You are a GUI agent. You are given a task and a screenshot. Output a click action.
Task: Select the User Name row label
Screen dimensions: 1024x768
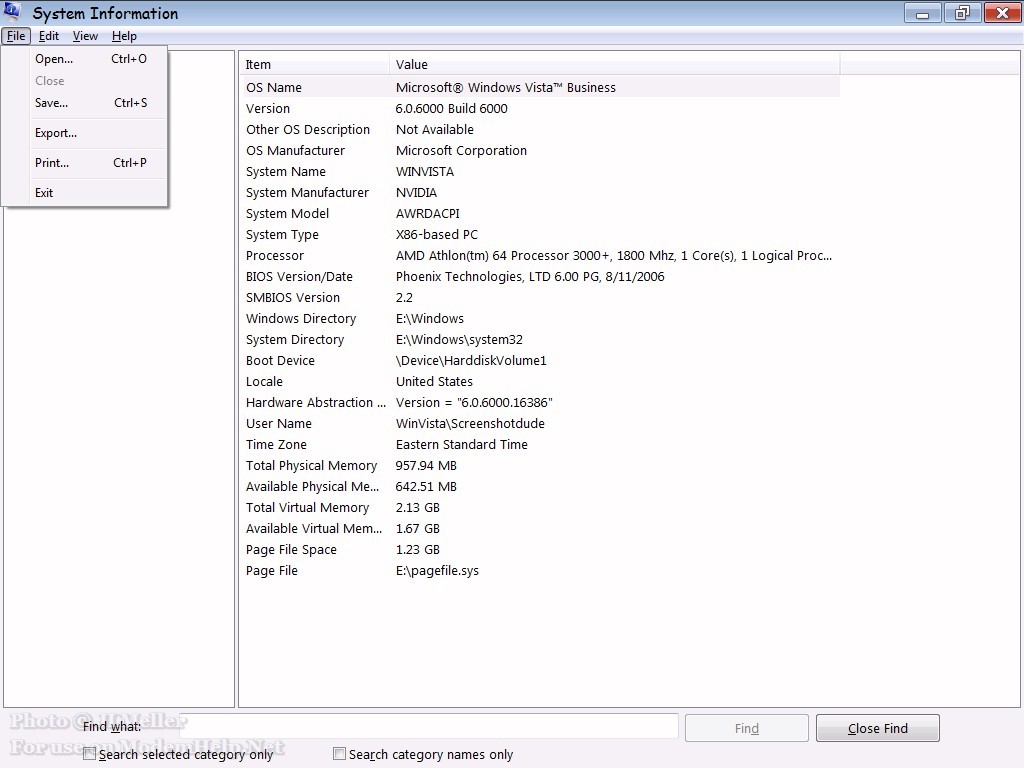[279, 423]
